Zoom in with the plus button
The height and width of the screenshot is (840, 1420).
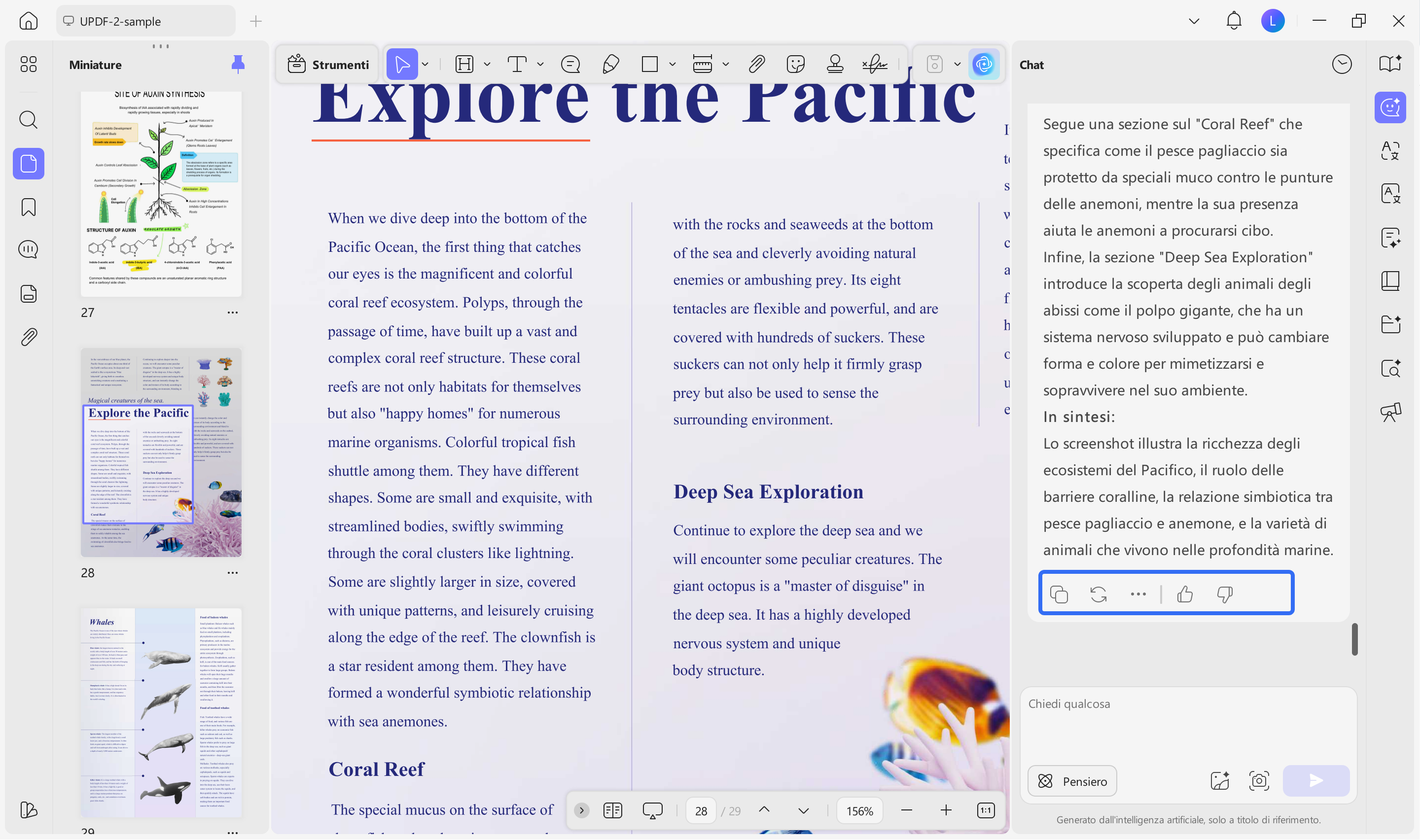pyautogui.click(x=946, y=811)
